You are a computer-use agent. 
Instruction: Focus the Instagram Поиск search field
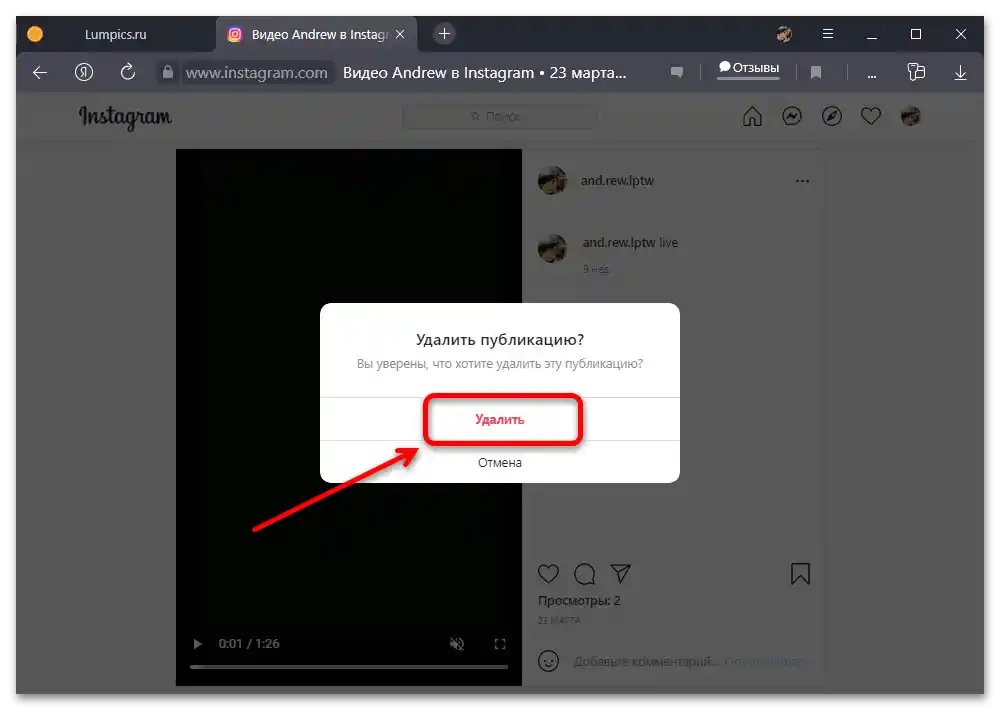click(500, 117)
